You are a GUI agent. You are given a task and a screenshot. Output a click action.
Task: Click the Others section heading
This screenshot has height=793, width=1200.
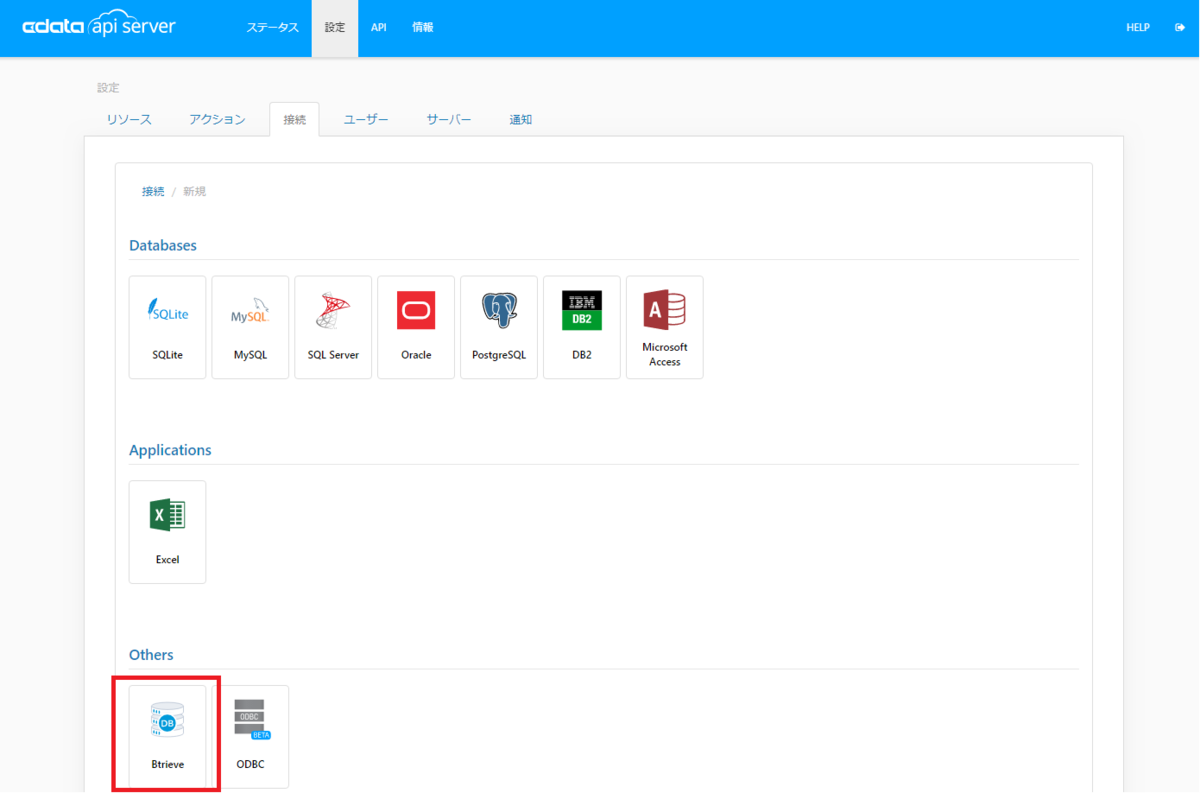coord(151,655)
